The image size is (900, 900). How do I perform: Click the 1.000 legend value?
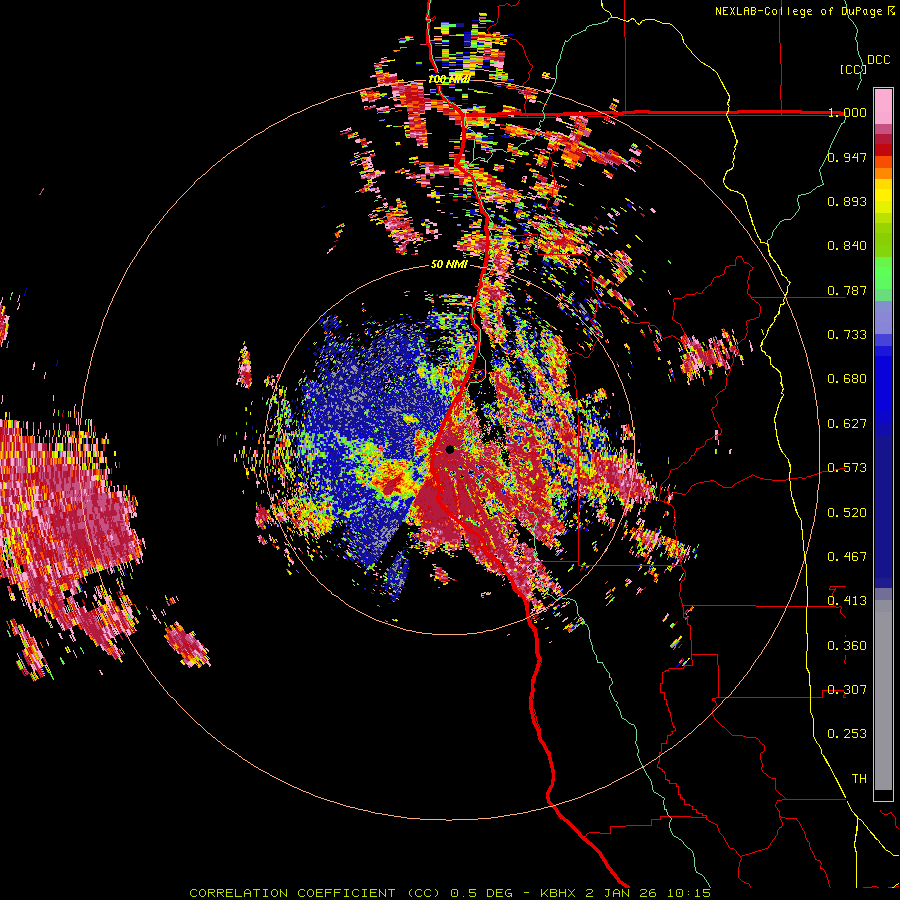coord(847,112)
